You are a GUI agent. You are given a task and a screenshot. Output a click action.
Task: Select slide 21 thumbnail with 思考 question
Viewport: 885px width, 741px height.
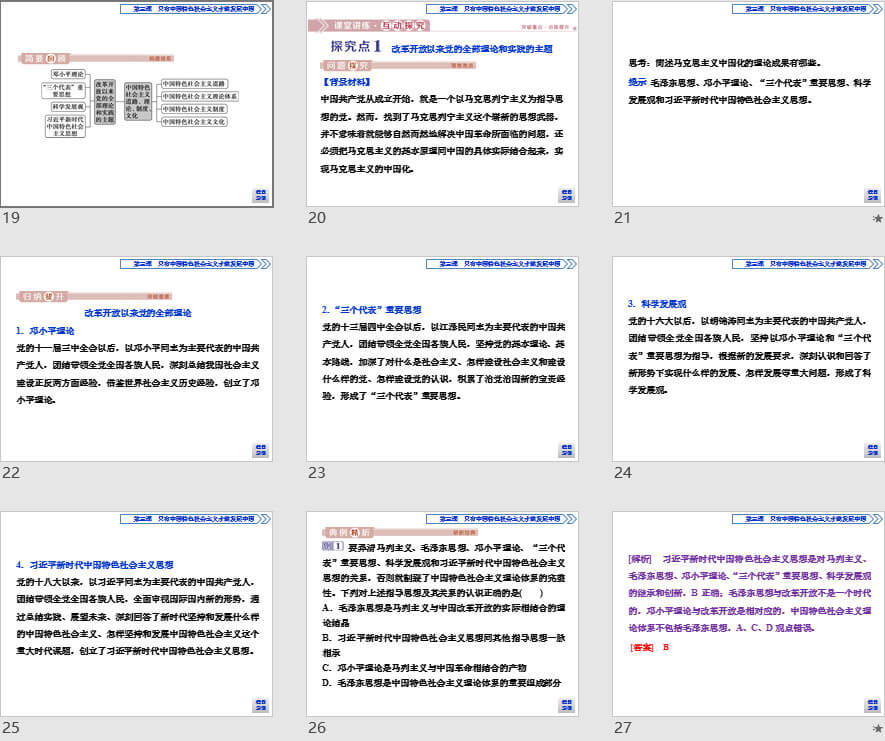pos(748,104)
